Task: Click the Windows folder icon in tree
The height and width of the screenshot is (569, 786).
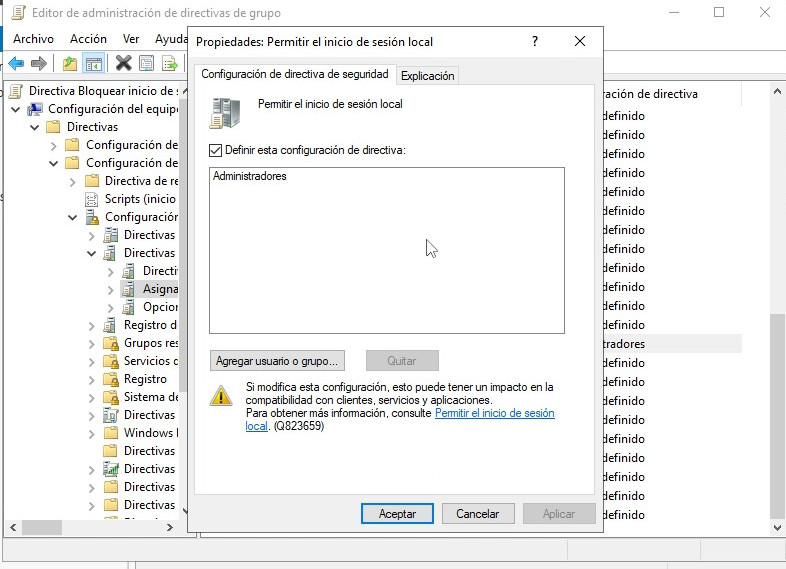Action: pyautogui.click(x=111, y=433)
